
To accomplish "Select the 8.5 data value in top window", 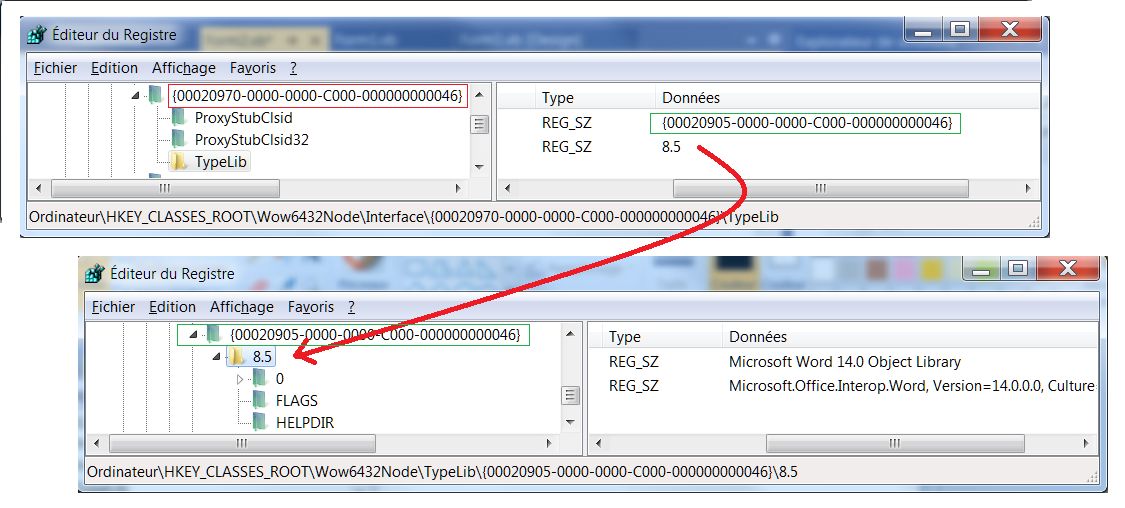I will pyautogui.click(x=671, y=147).
